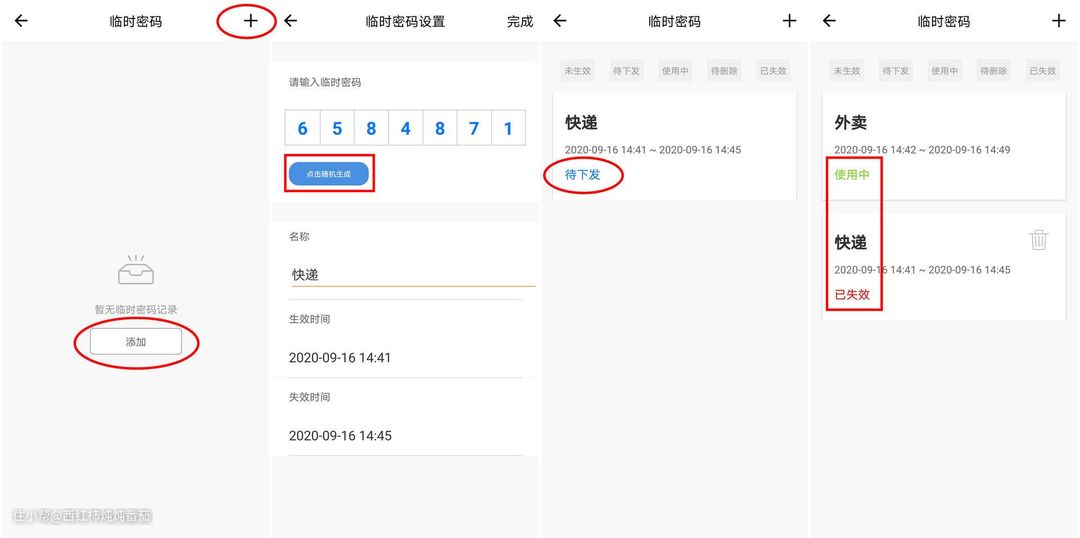
Task: Tap plus icon on the screen with 外卖 card
Action: 1059,21
